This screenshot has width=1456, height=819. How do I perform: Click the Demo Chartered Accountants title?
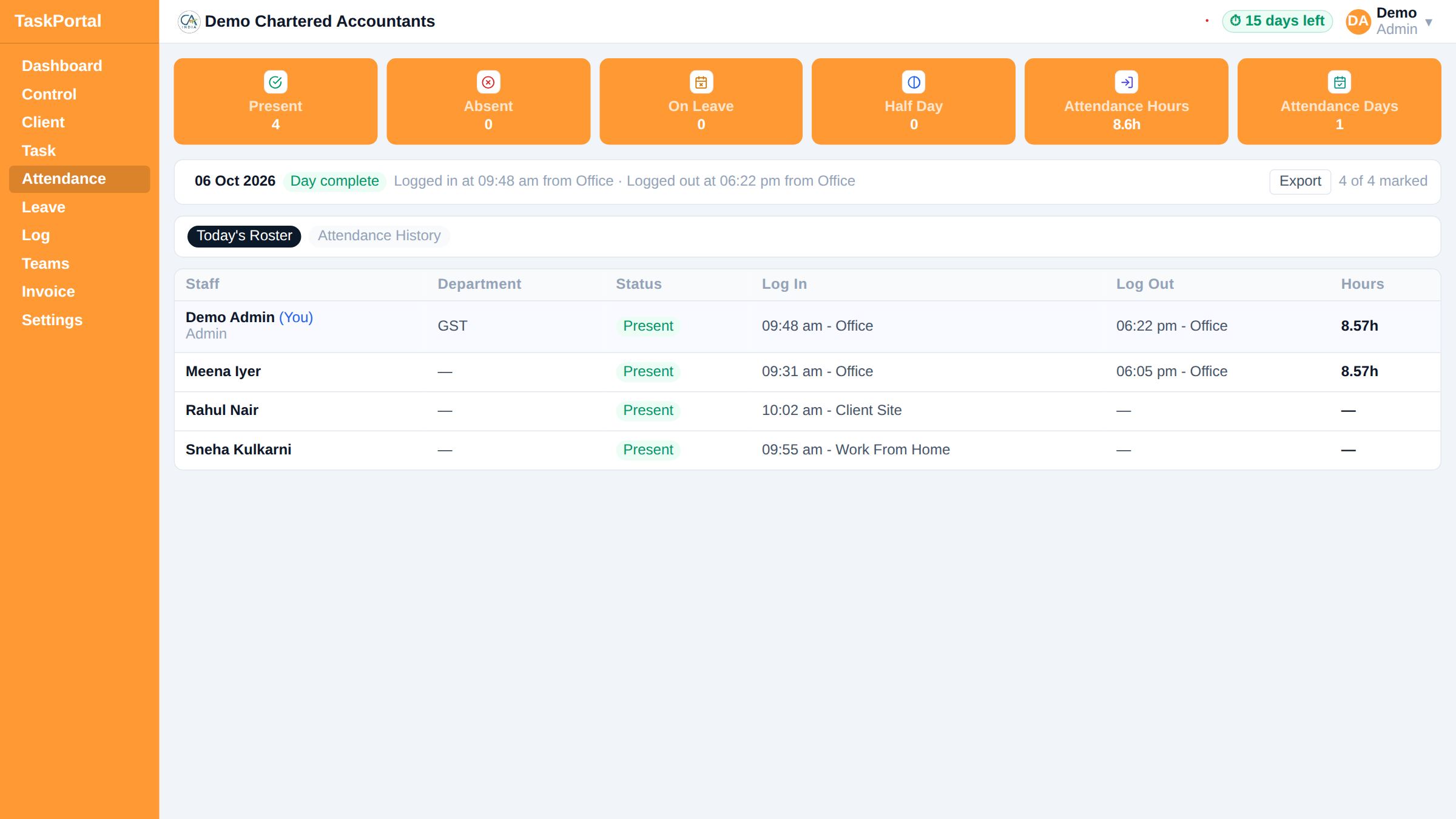click(320, 21)
